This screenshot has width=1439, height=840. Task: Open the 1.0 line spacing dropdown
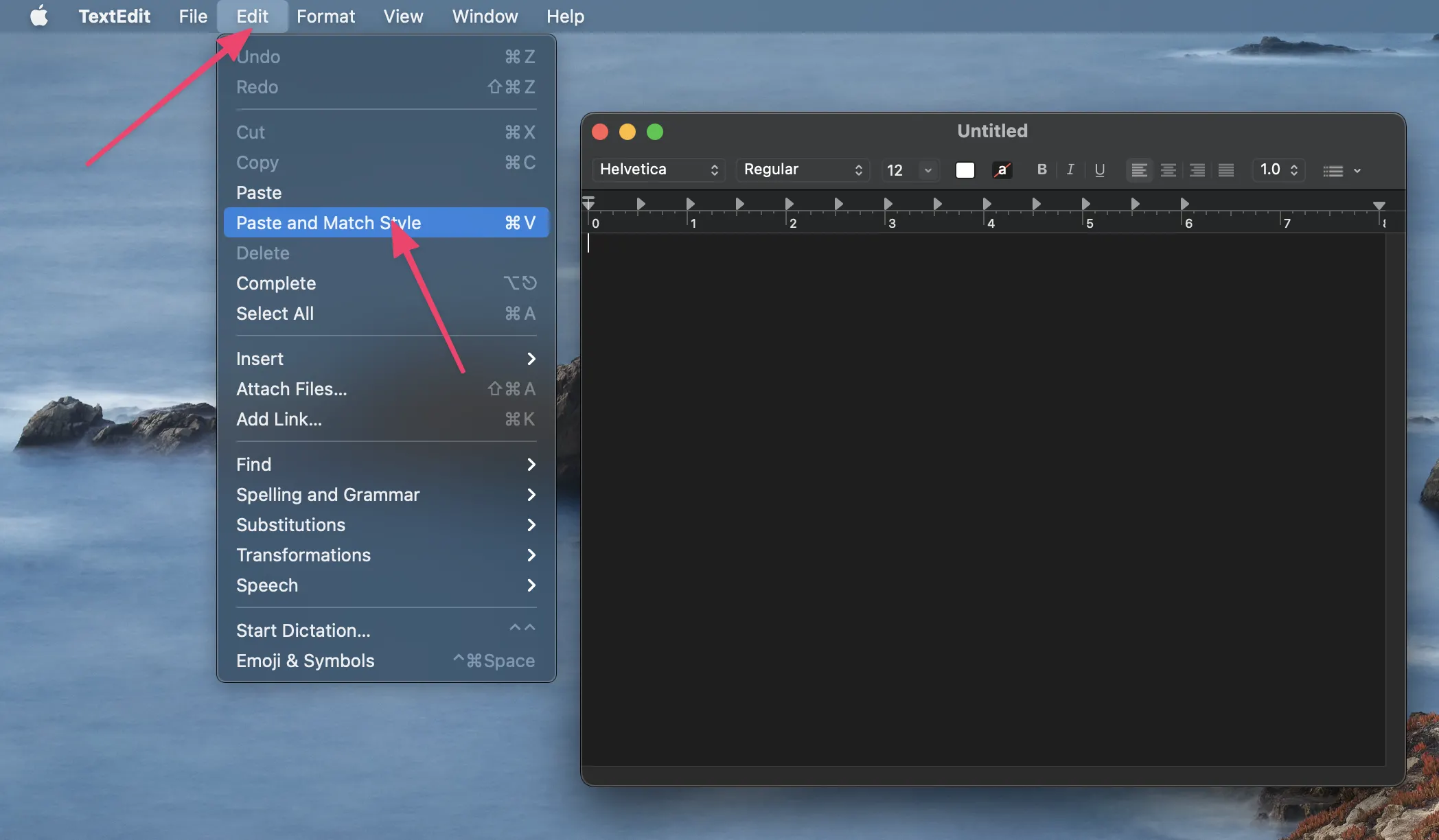point(1278,170)
